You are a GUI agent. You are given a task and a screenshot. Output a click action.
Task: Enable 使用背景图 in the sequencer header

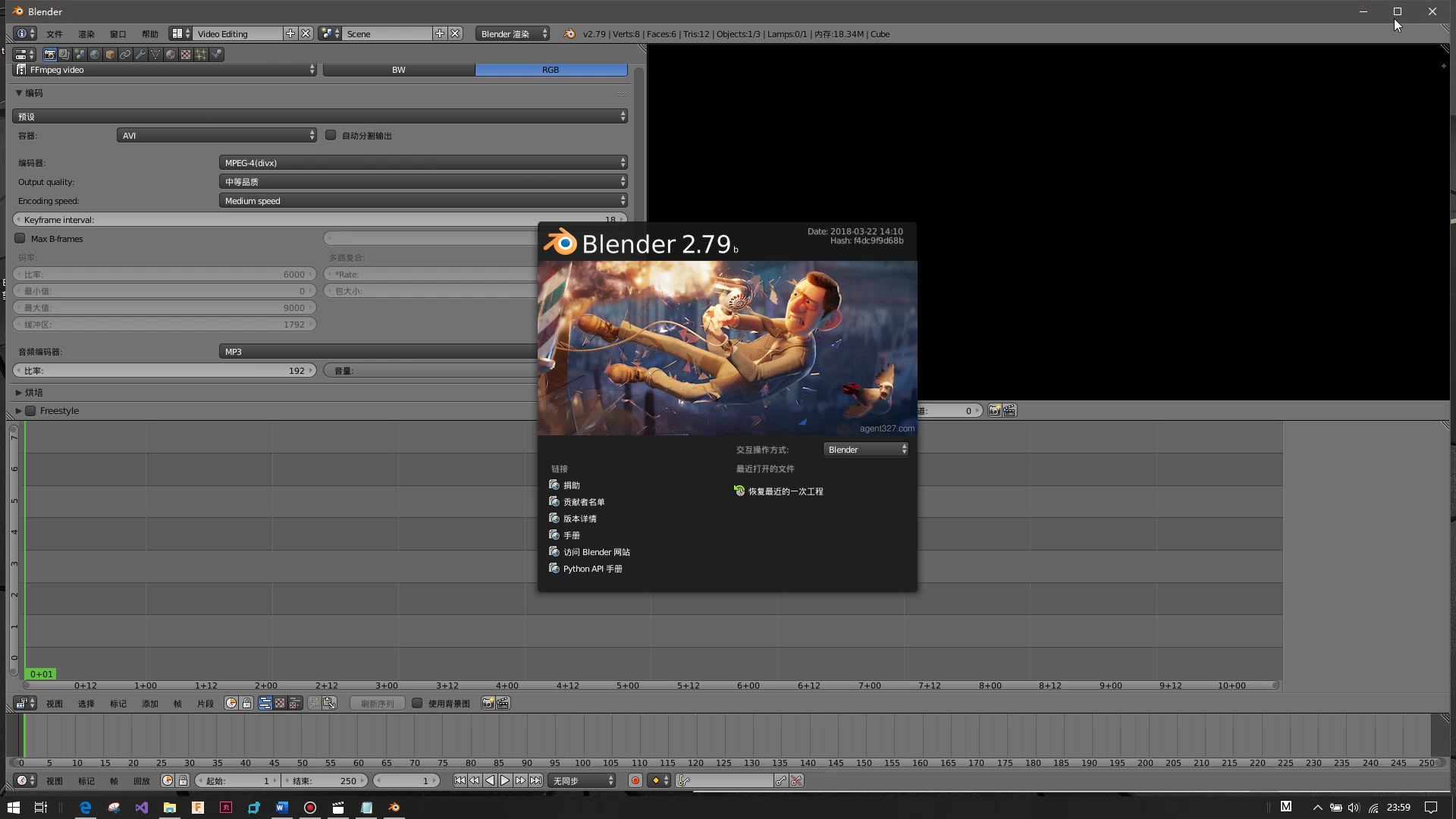[x=417, y=703]
